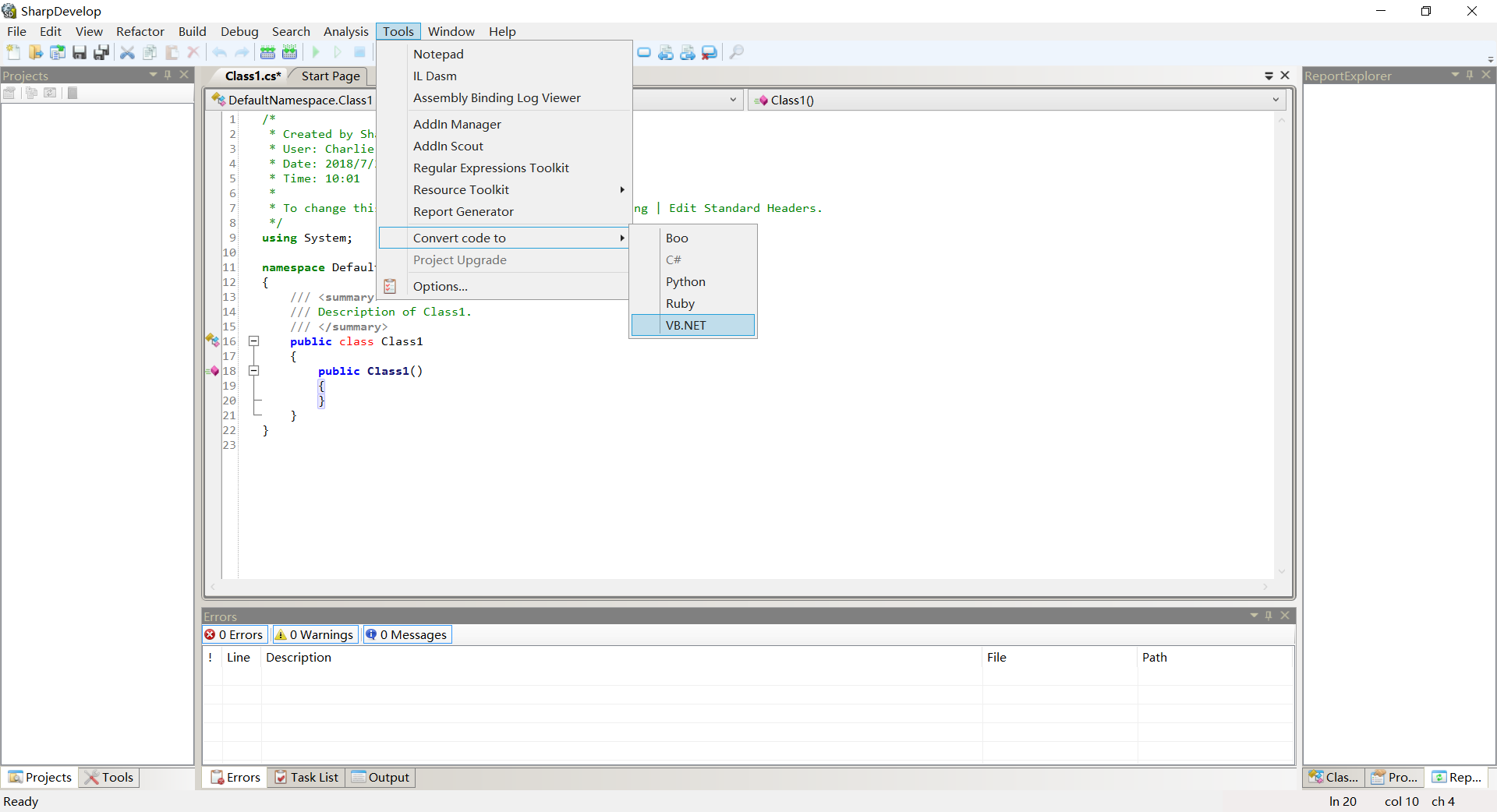The width and height of the screenshot is (1497, 812).
Task: Open the class selector dropdown arrow
Action: (x=733, y=100)
